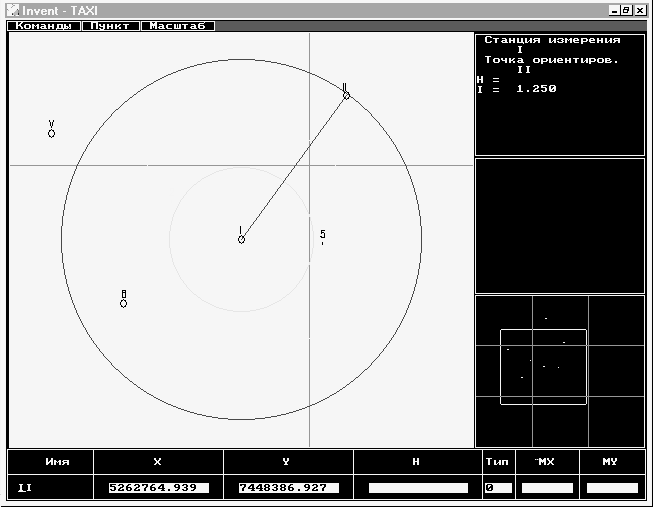653x507 pixels.
Task: Restore the Invent - TAXI window
Action: [x=626, y=10]
